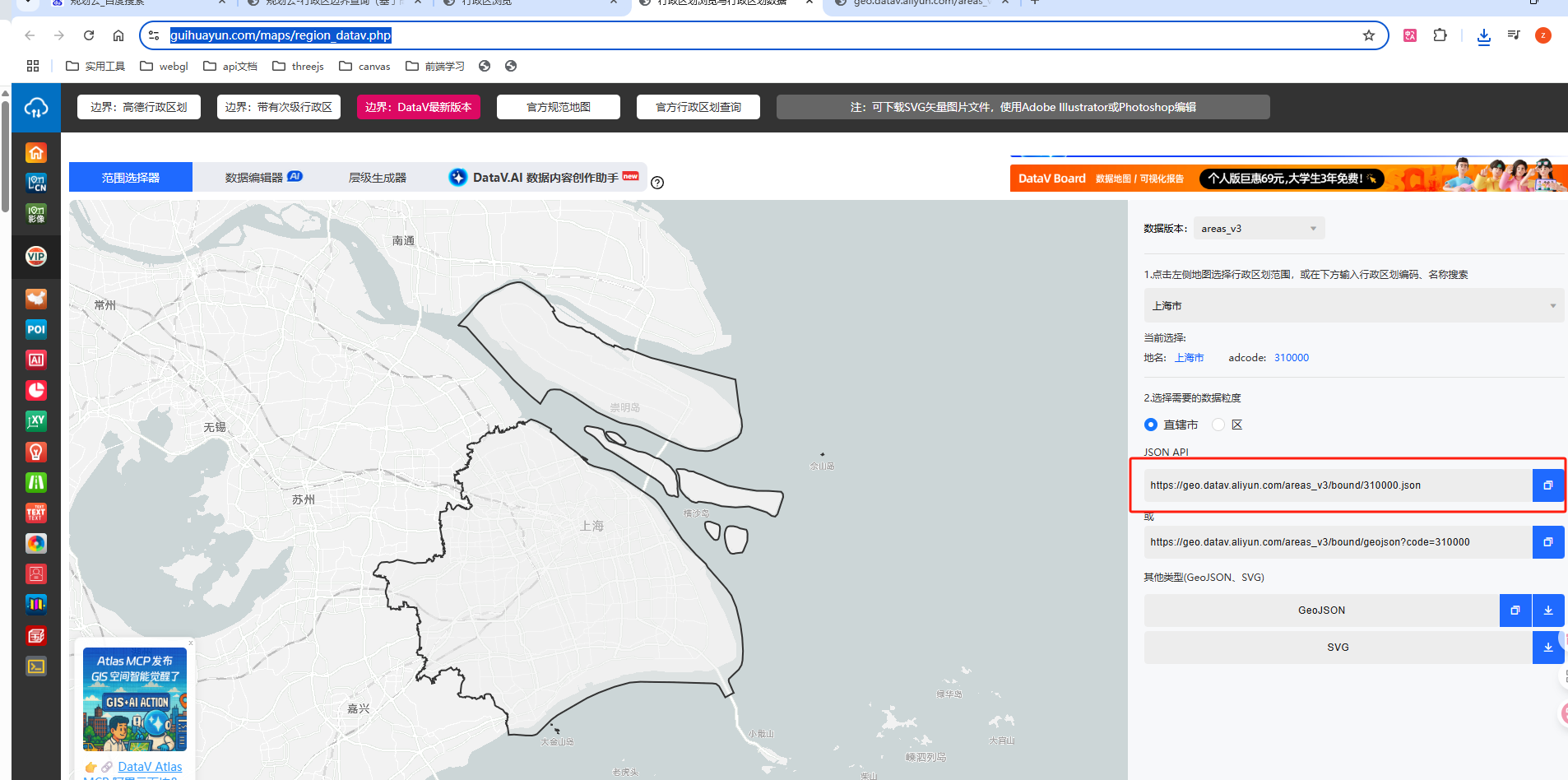Copy the 310000.json API URL
This screenshot has width=1568, height=780.
click(x=1547, y=485)
